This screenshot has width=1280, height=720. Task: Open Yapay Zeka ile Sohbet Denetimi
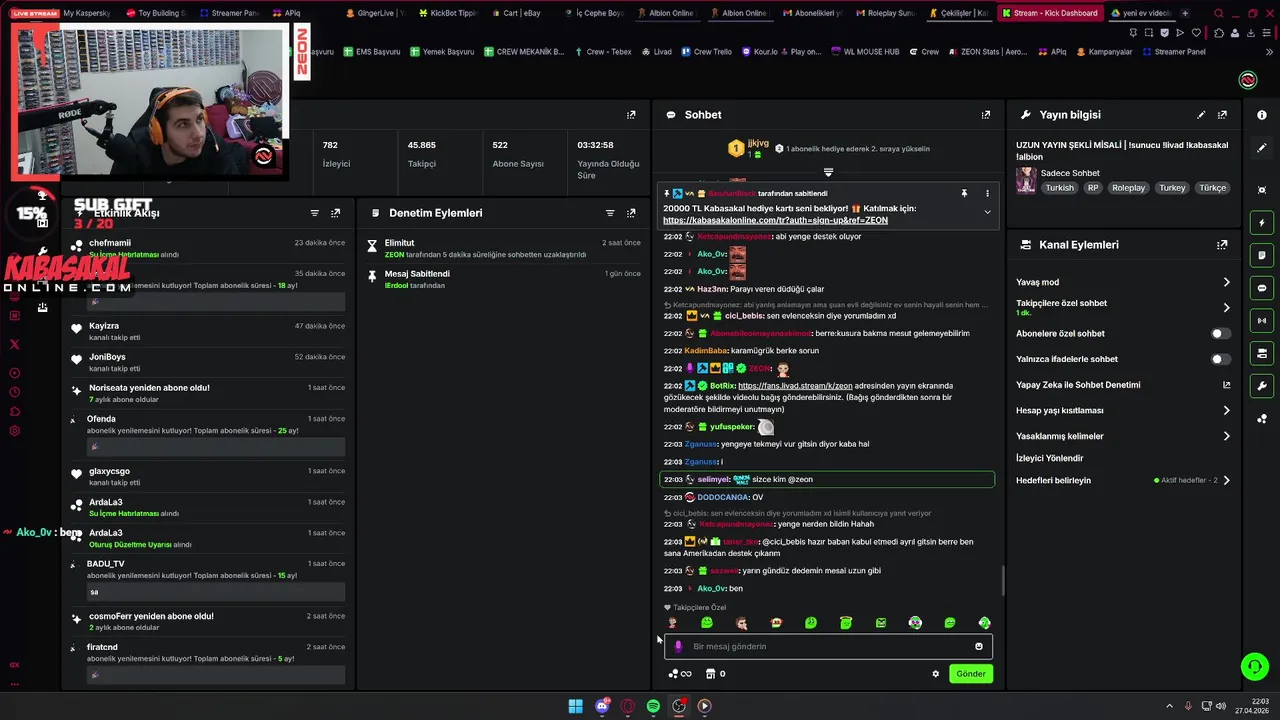(1122, 385)
